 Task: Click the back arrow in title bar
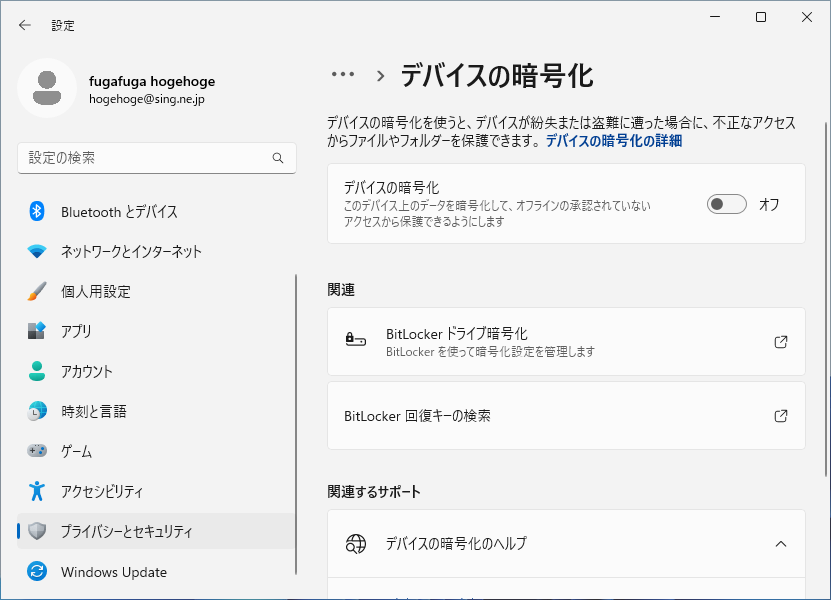coord(25,25)
